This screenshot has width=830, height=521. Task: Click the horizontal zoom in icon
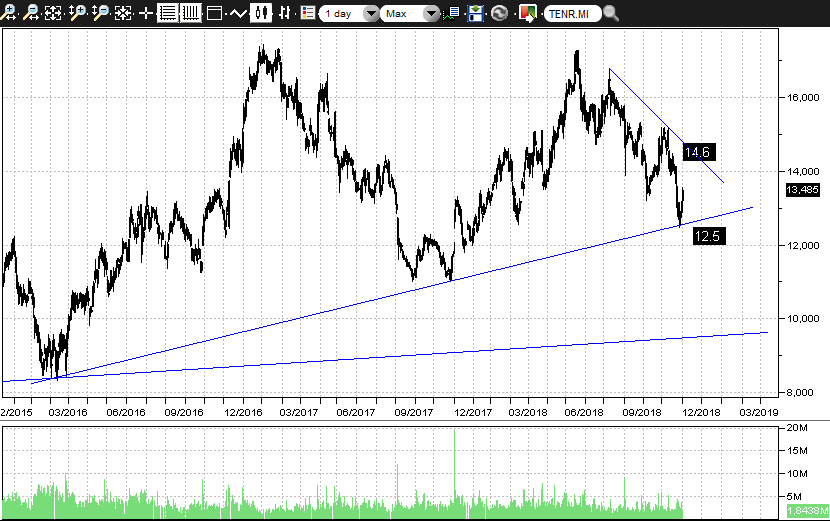9,13
